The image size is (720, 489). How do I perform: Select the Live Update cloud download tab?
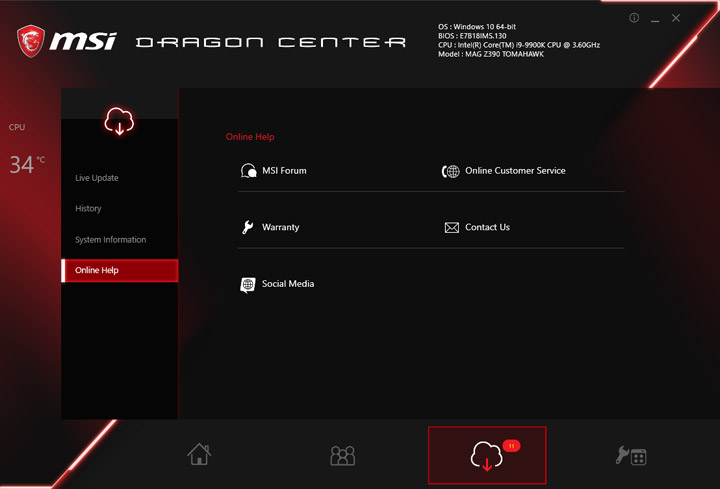point(487,455)
